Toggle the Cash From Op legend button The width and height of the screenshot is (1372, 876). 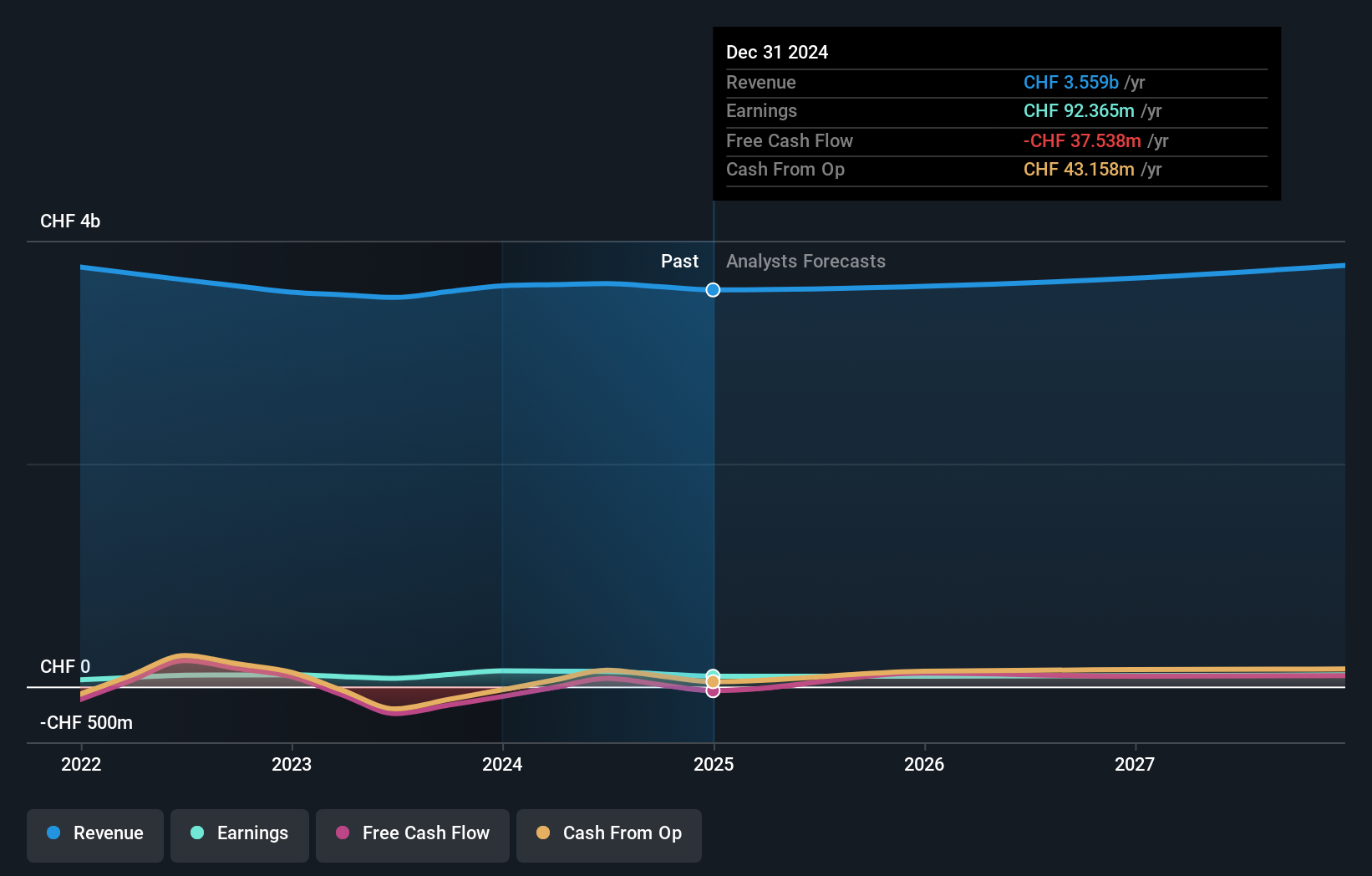tap(609, 835)
